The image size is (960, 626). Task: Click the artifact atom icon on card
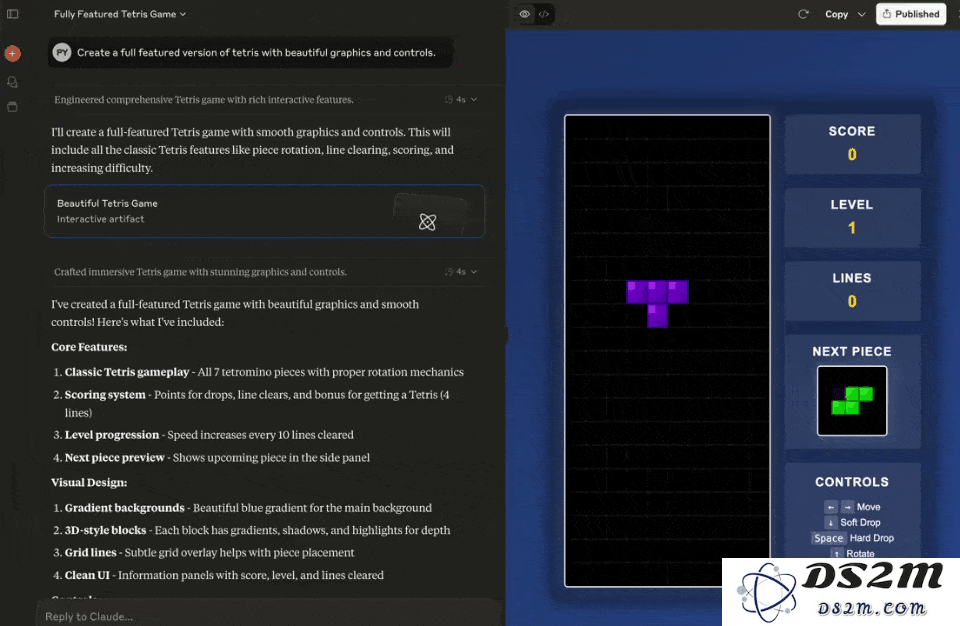427,222
